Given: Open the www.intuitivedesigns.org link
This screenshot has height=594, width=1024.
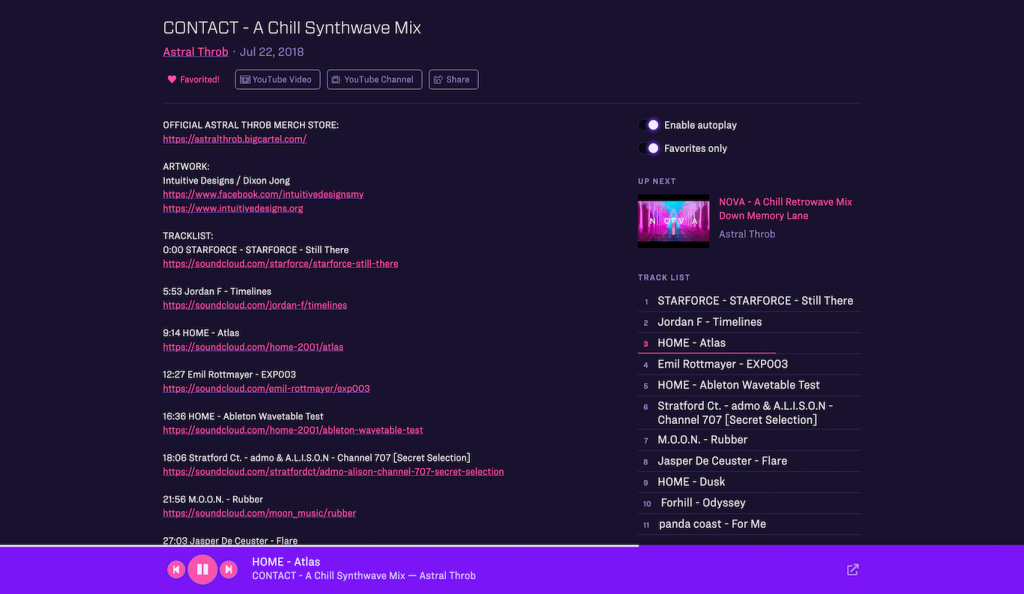Looking at the screenshot, I should click(x=233, y=208).
